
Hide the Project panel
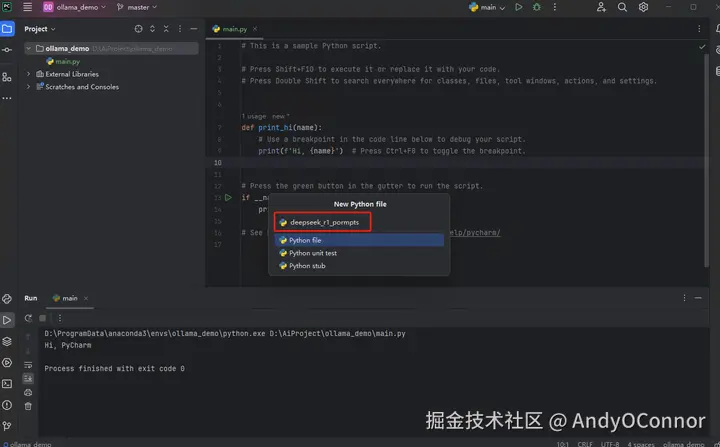tap(194, 28)
